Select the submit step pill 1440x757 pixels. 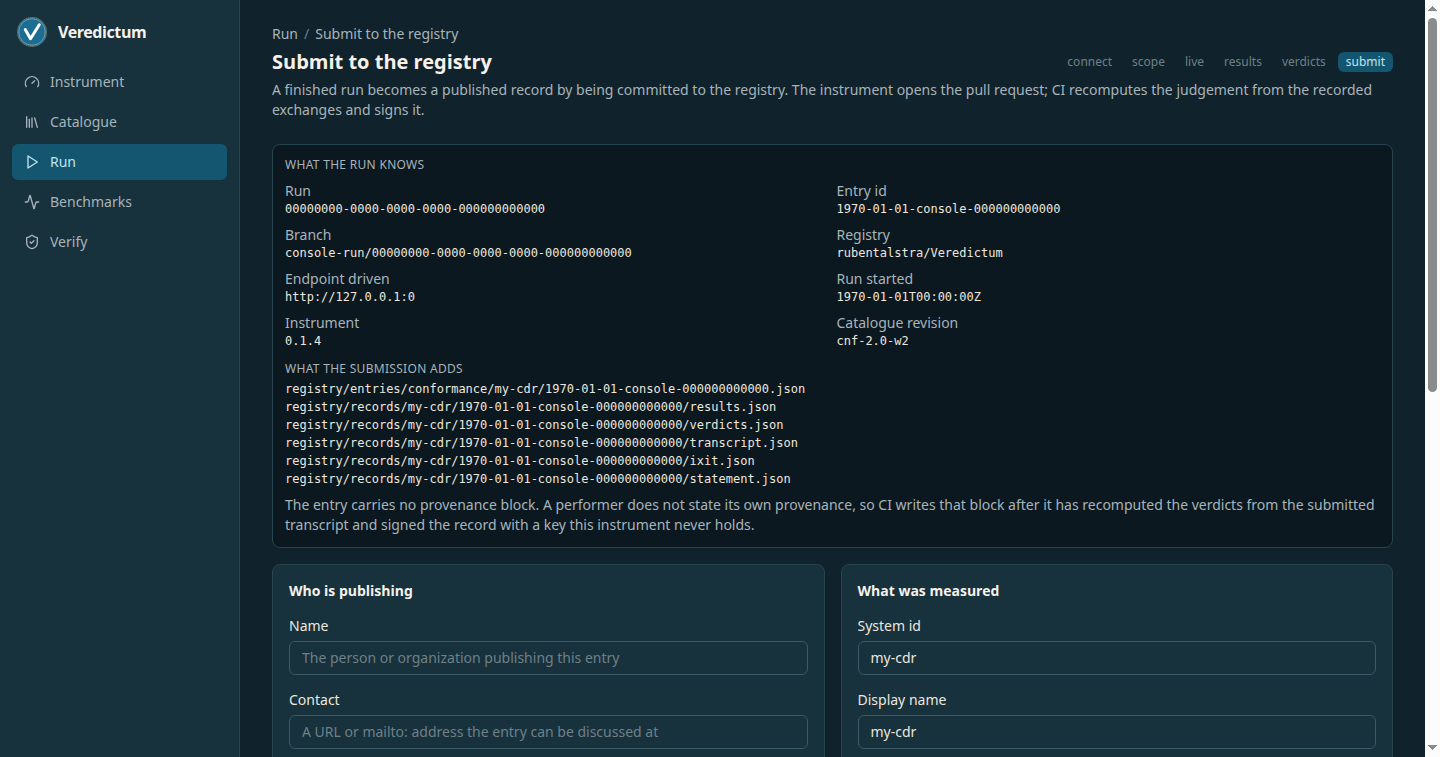[1365, 62]
